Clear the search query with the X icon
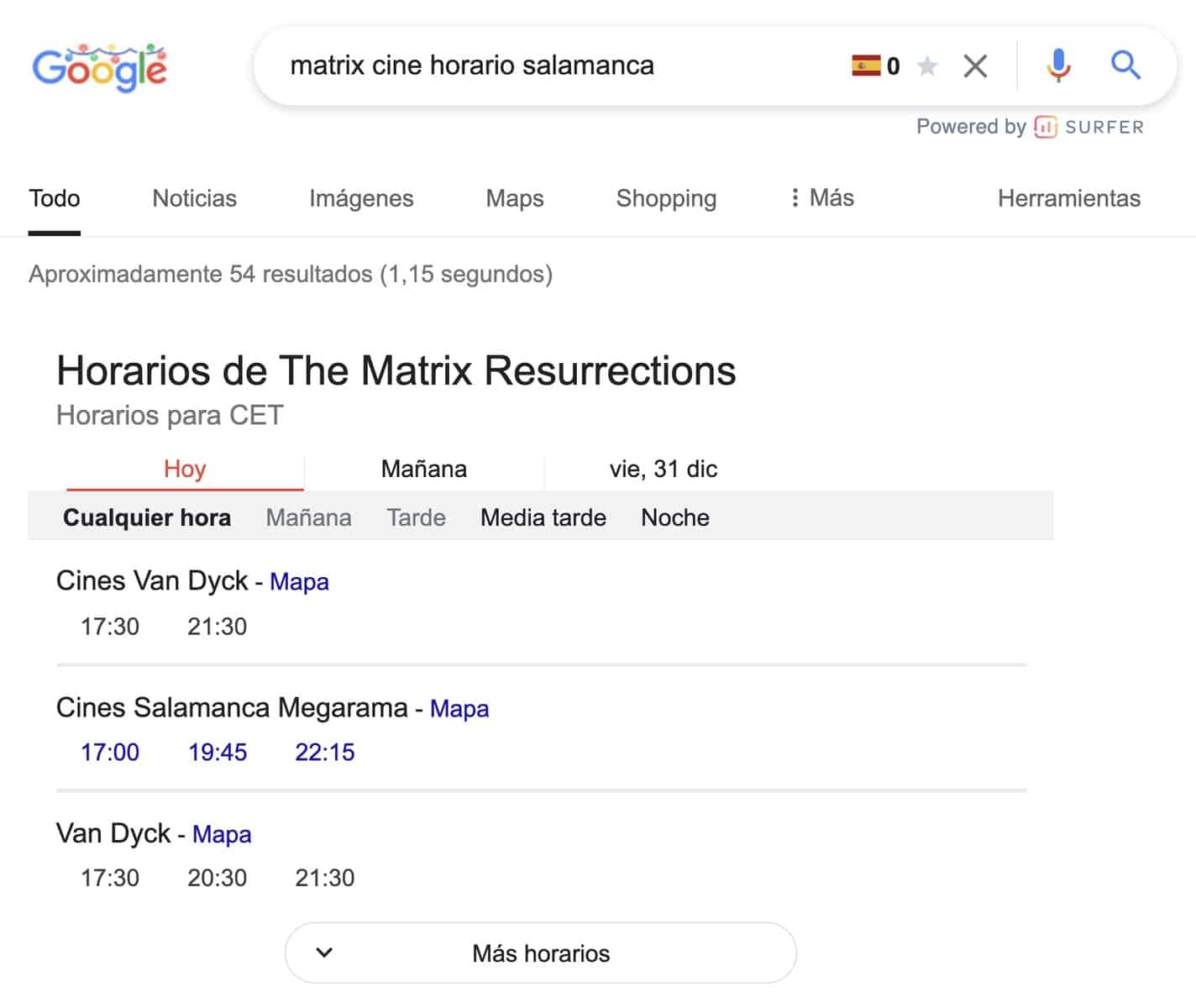 coord(975,66)
